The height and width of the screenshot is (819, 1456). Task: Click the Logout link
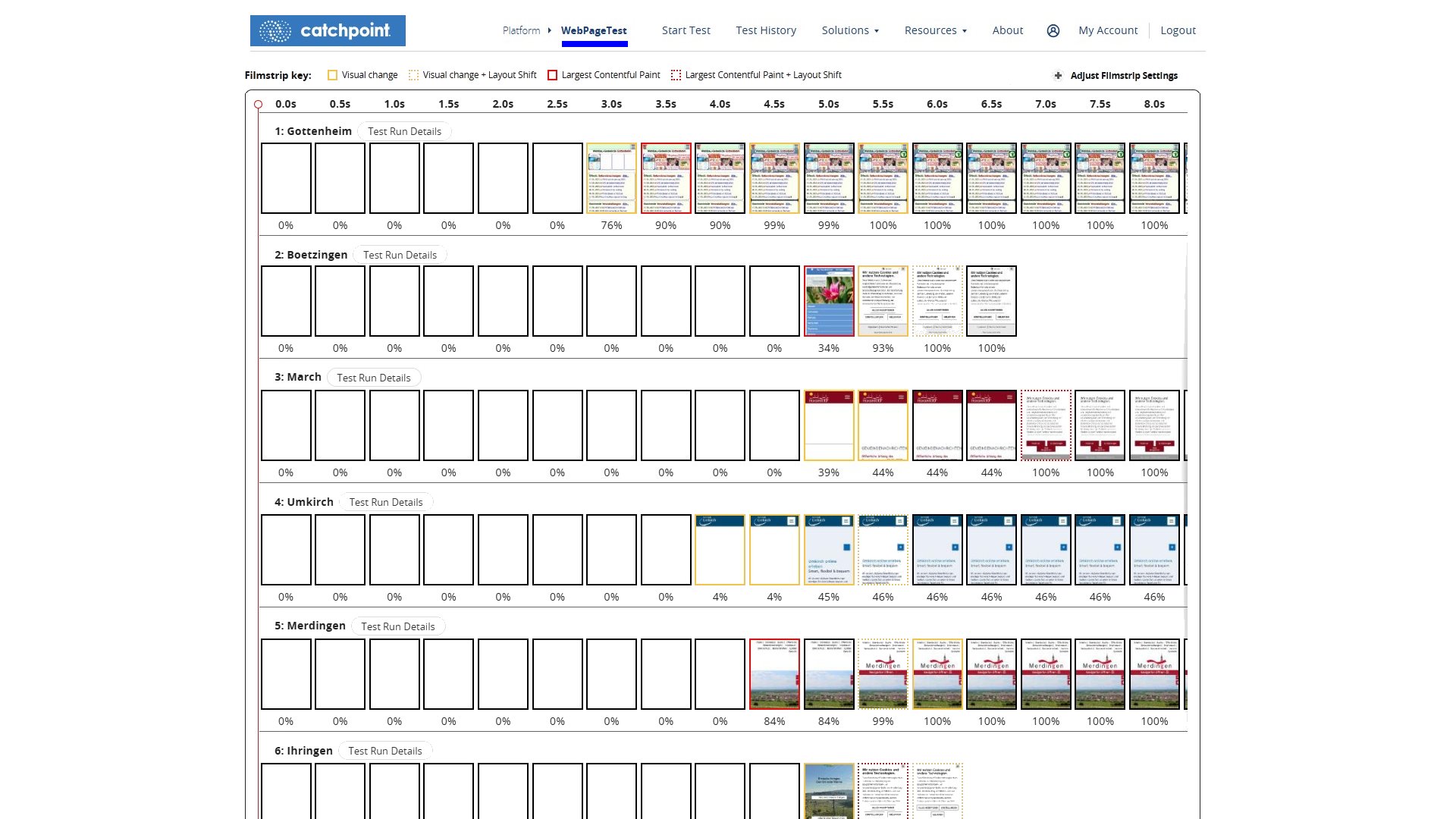point(1178,30)
